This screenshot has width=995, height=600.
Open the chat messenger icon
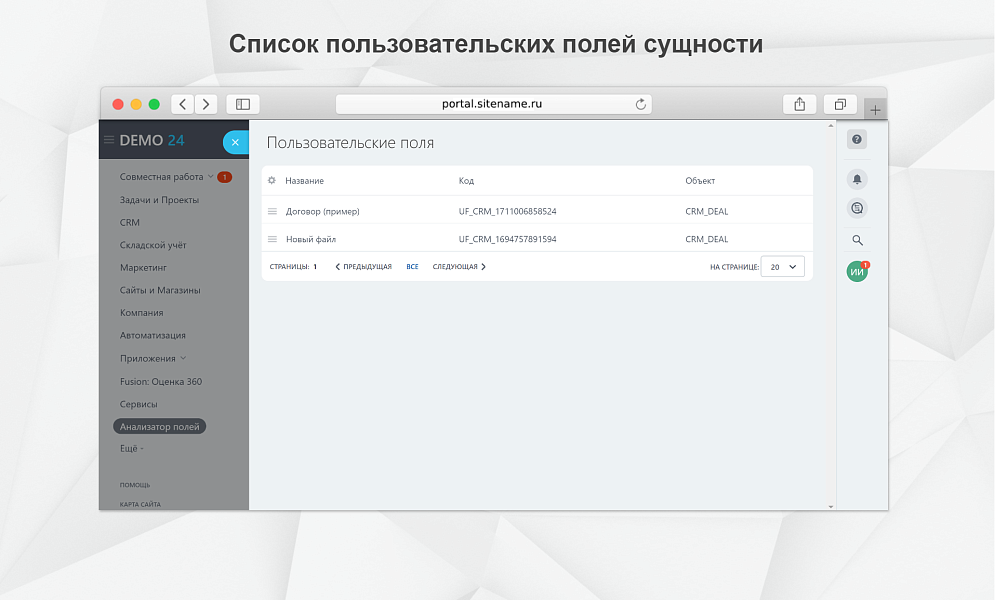pyautogui.click(x=857, y=207)
